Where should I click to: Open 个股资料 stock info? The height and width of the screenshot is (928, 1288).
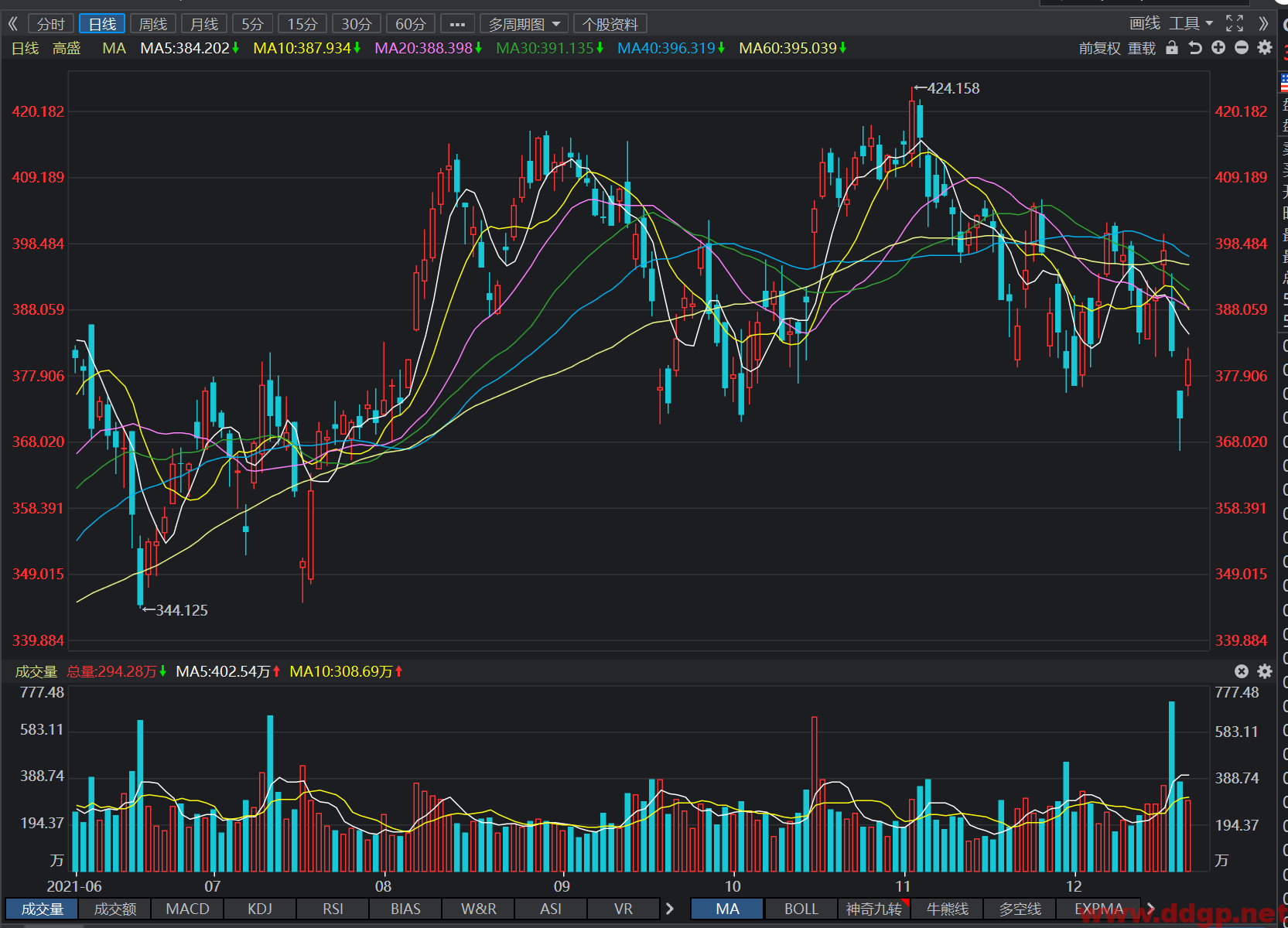click(x=610, y=24)
